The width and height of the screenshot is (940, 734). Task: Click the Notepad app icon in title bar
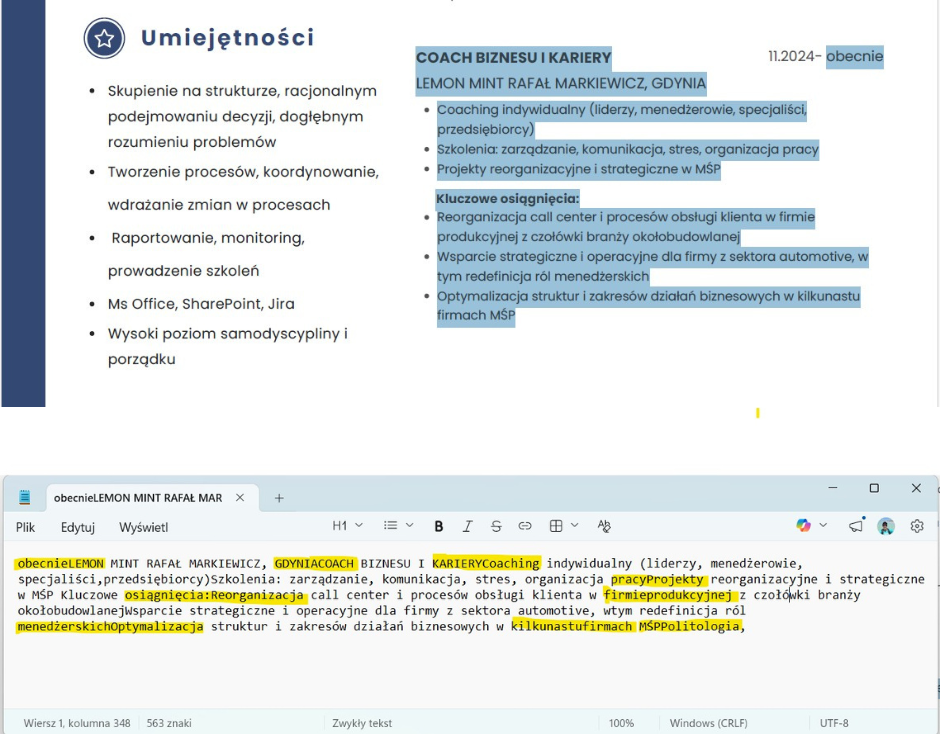tap(25, 497)
